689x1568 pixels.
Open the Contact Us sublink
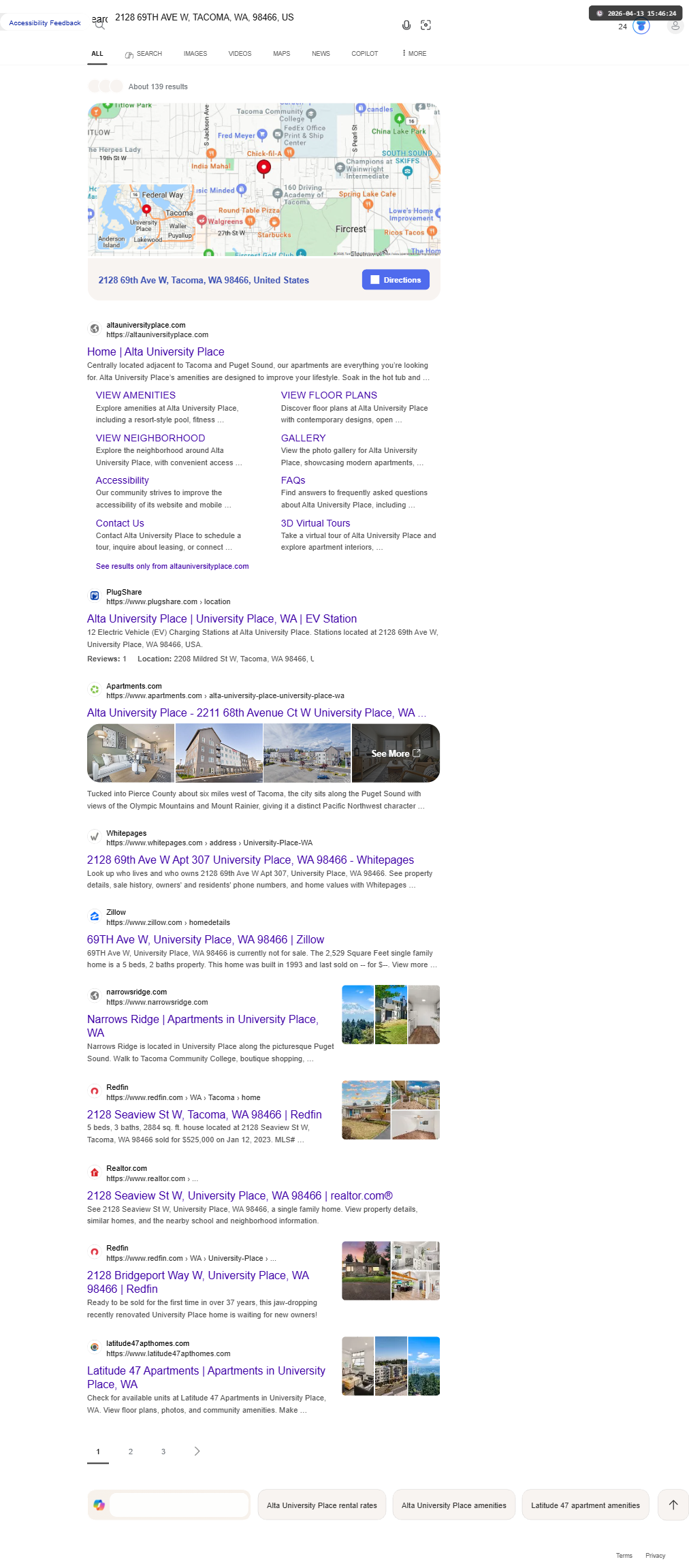[x=120, y=523]
